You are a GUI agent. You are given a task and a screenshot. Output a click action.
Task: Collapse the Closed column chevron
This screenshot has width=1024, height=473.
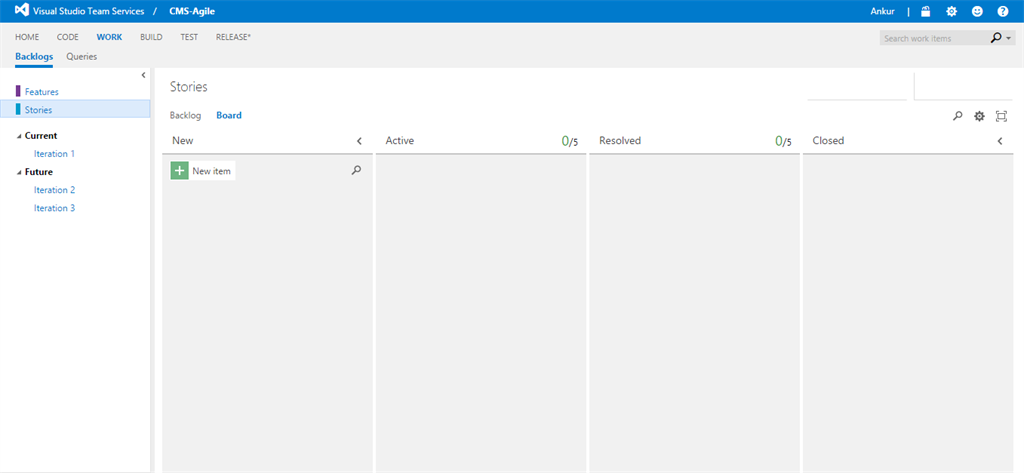tap(1000, 140)
